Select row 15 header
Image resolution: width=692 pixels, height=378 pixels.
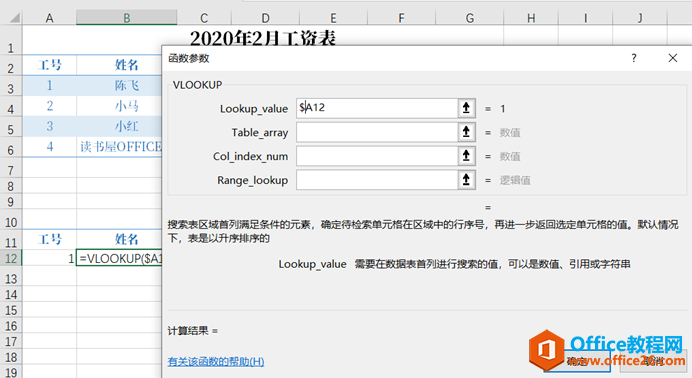pos(11,311)
